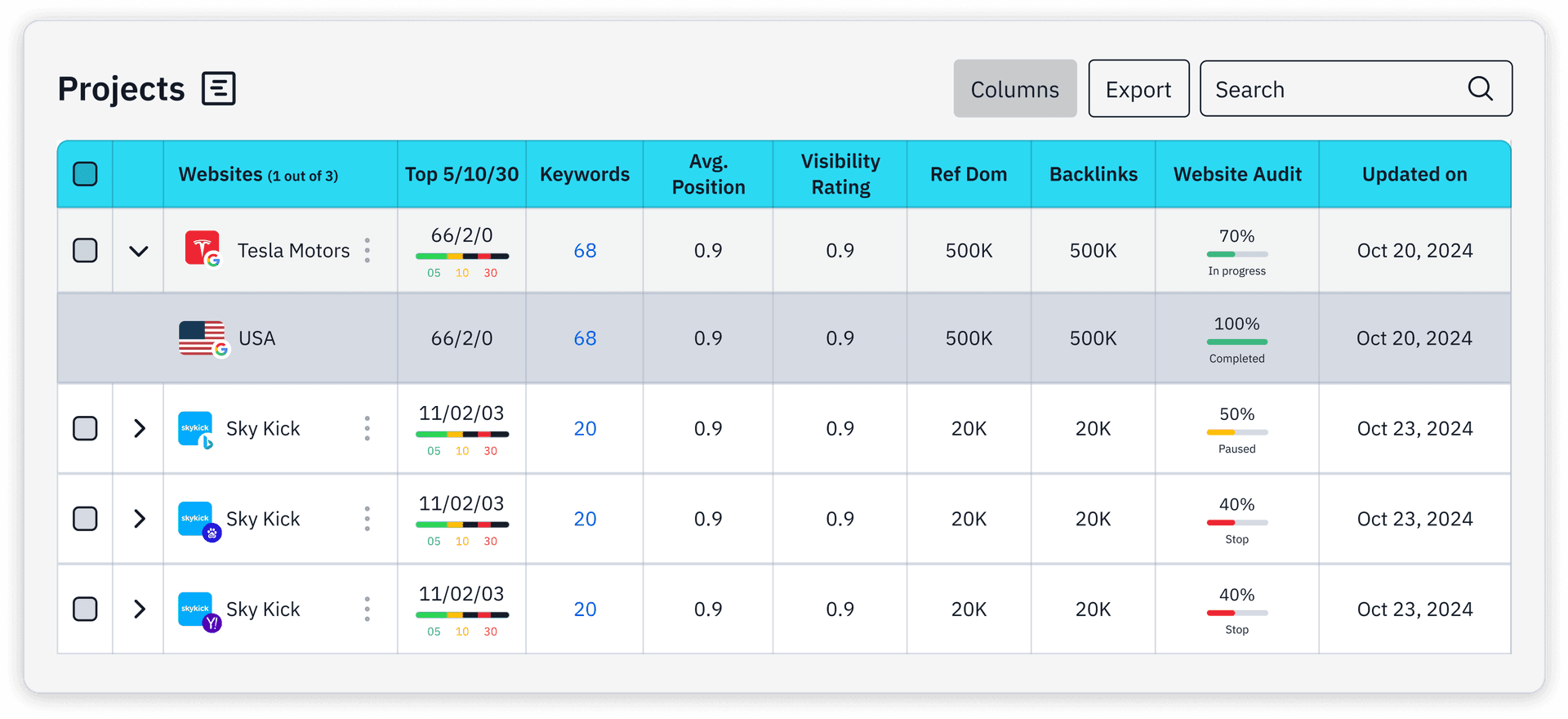The image size is (1568, 719).
Task: Open three-dot menu for Sky Kick with Bing badge
Action: 367,428
